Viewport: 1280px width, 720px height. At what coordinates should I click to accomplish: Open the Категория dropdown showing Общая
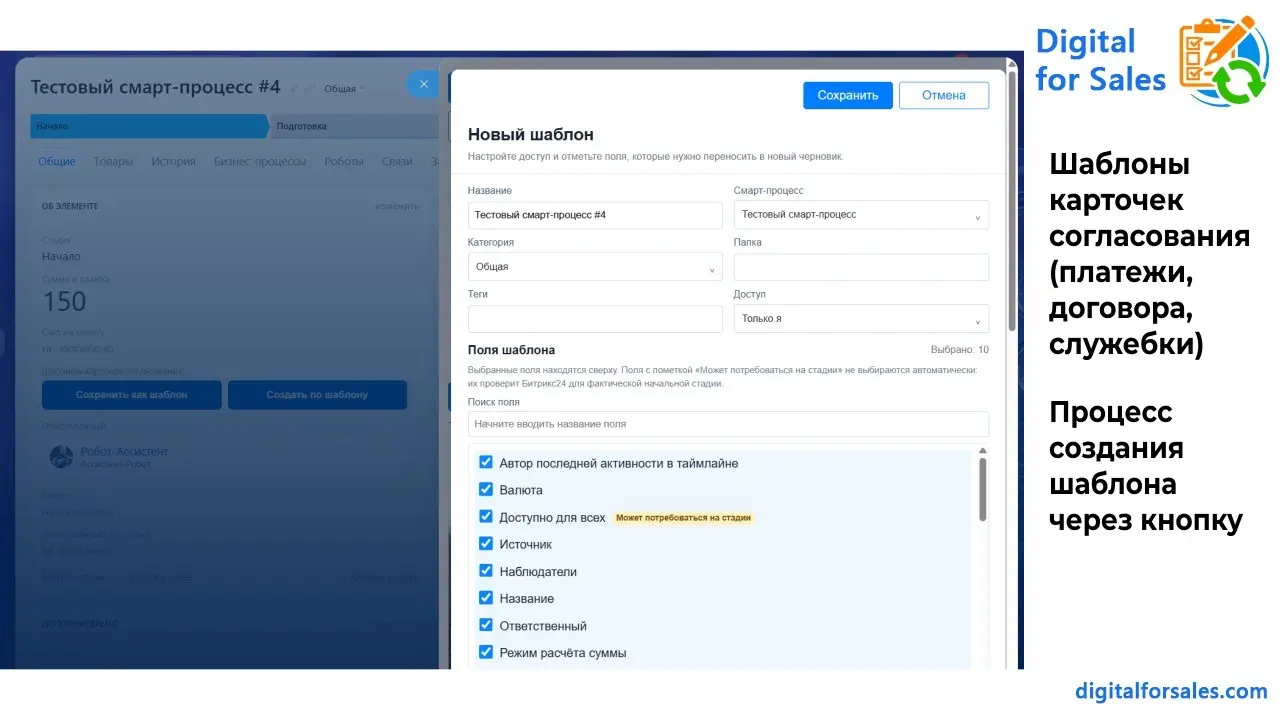595,267
